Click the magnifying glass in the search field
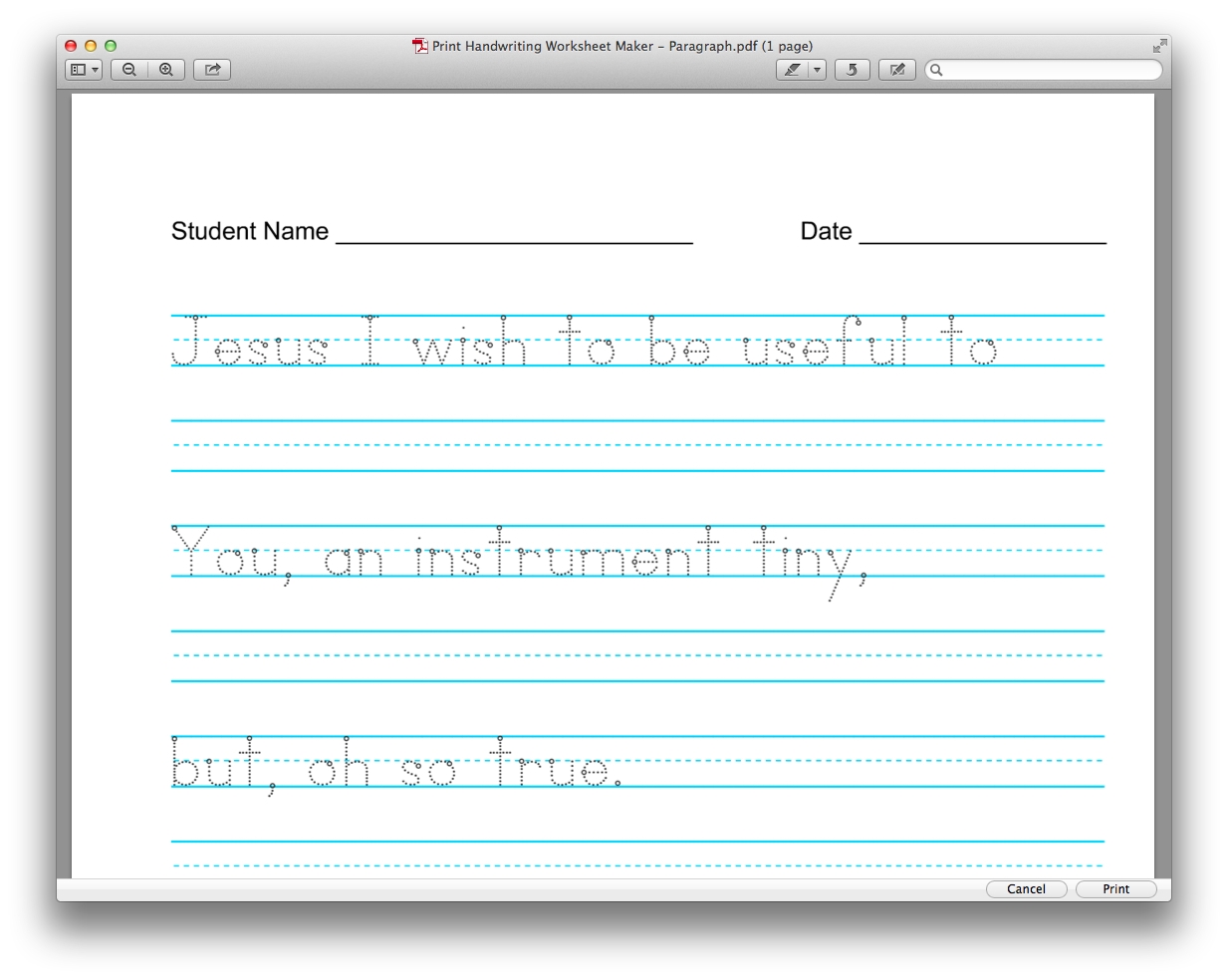This screenshot has width=1228, height=980. pos(934,70)
